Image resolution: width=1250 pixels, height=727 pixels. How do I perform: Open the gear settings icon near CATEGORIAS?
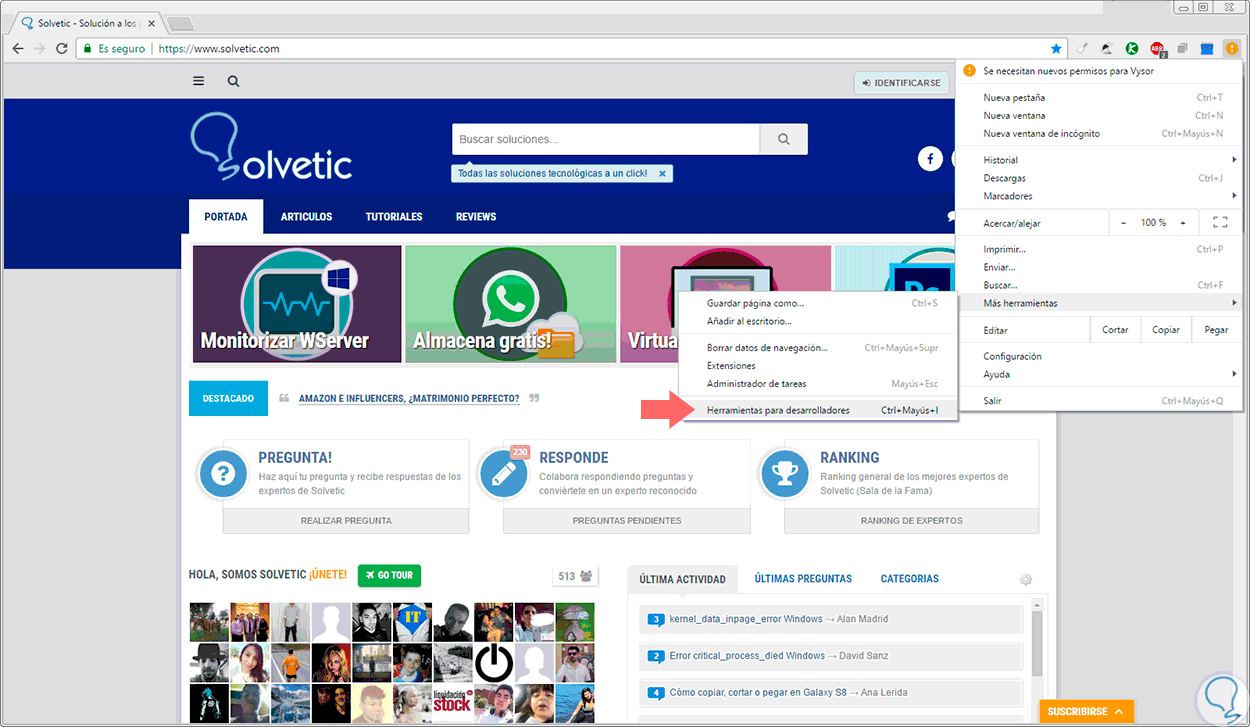click(1025, 579)
